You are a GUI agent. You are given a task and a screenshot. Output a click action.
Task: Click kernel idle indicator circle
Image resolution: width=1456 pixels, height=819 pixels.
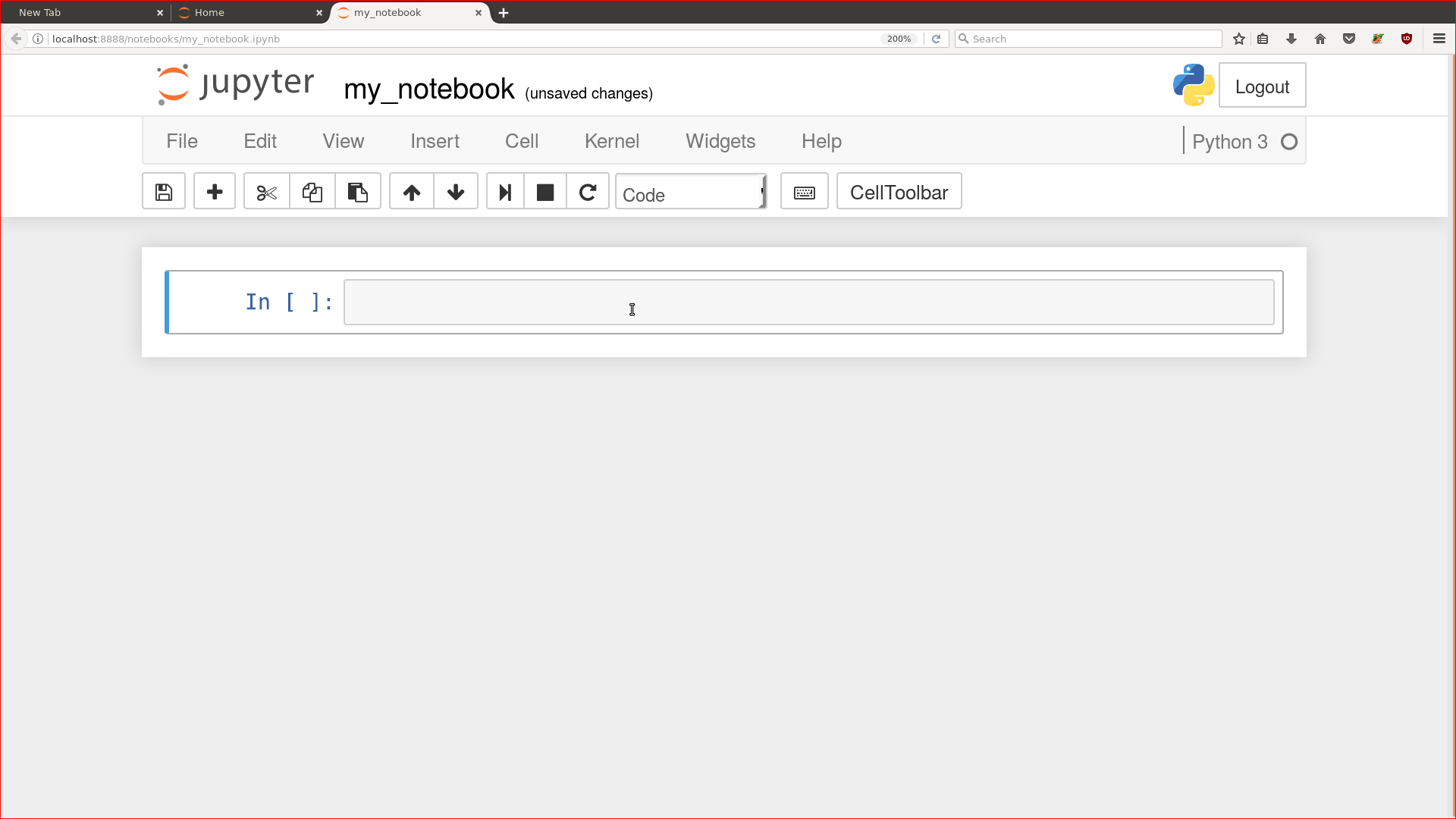[x=1289, y=142]
